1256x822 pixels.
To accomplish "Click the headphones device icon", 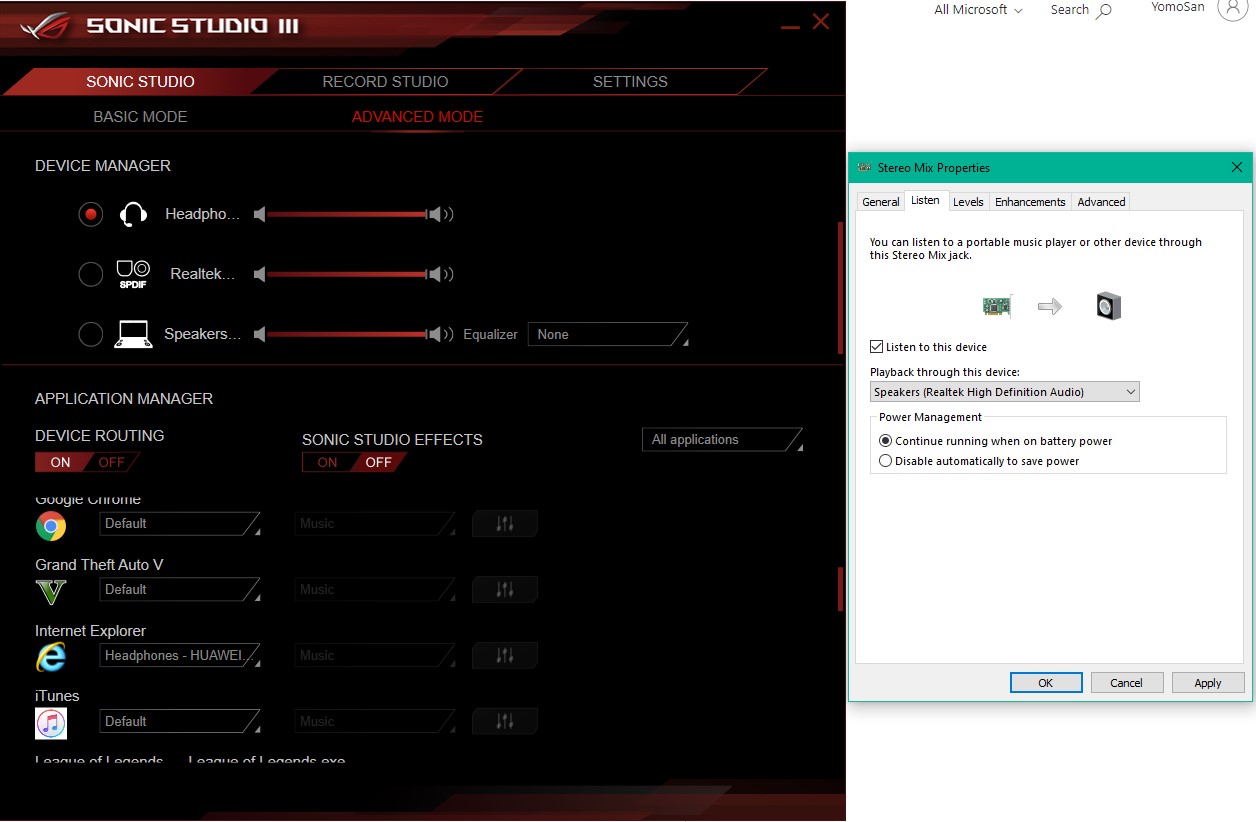I will click(x=134, y=214).
